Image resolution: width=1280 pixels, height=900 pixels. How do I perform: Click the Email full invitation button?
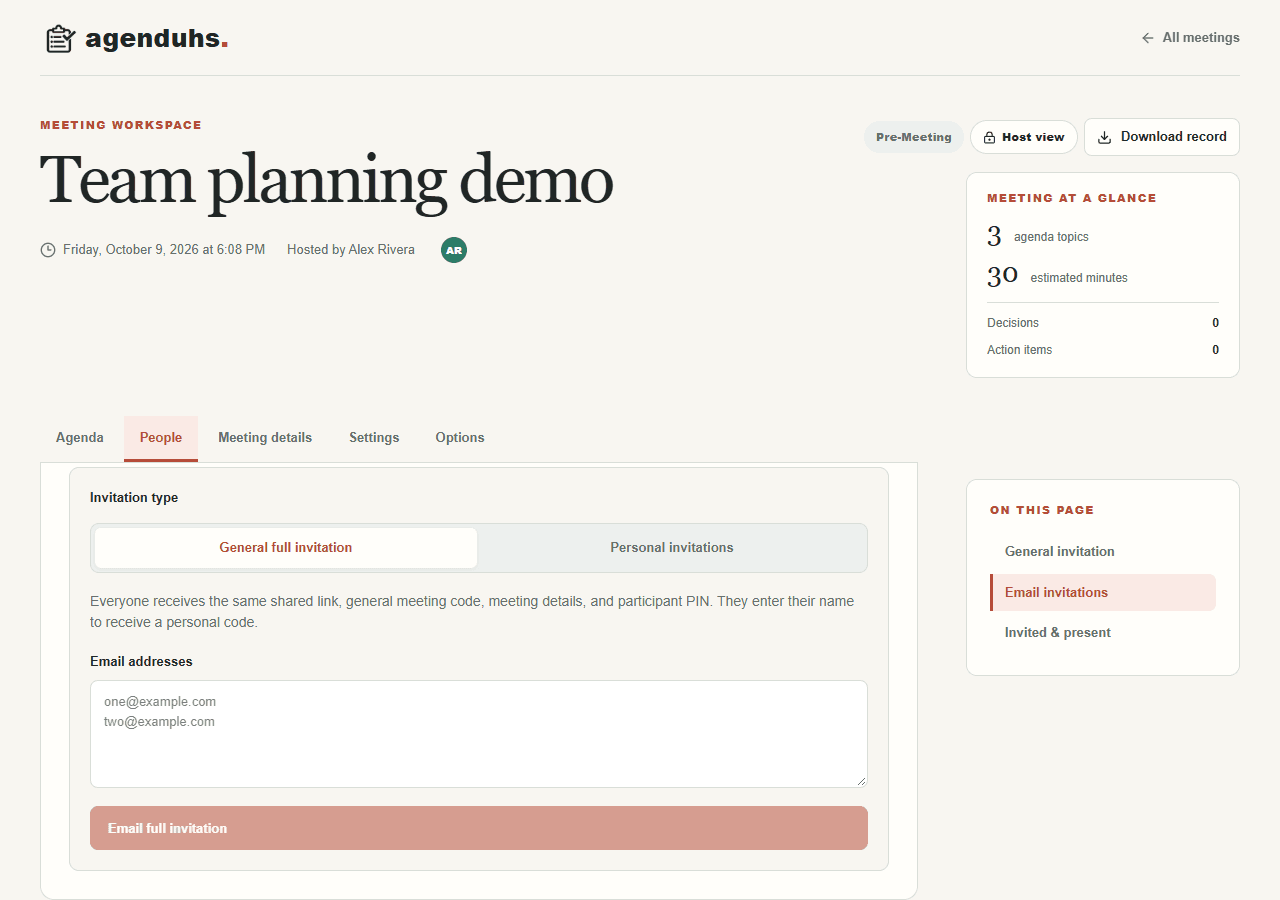click(x=479, y=828)
